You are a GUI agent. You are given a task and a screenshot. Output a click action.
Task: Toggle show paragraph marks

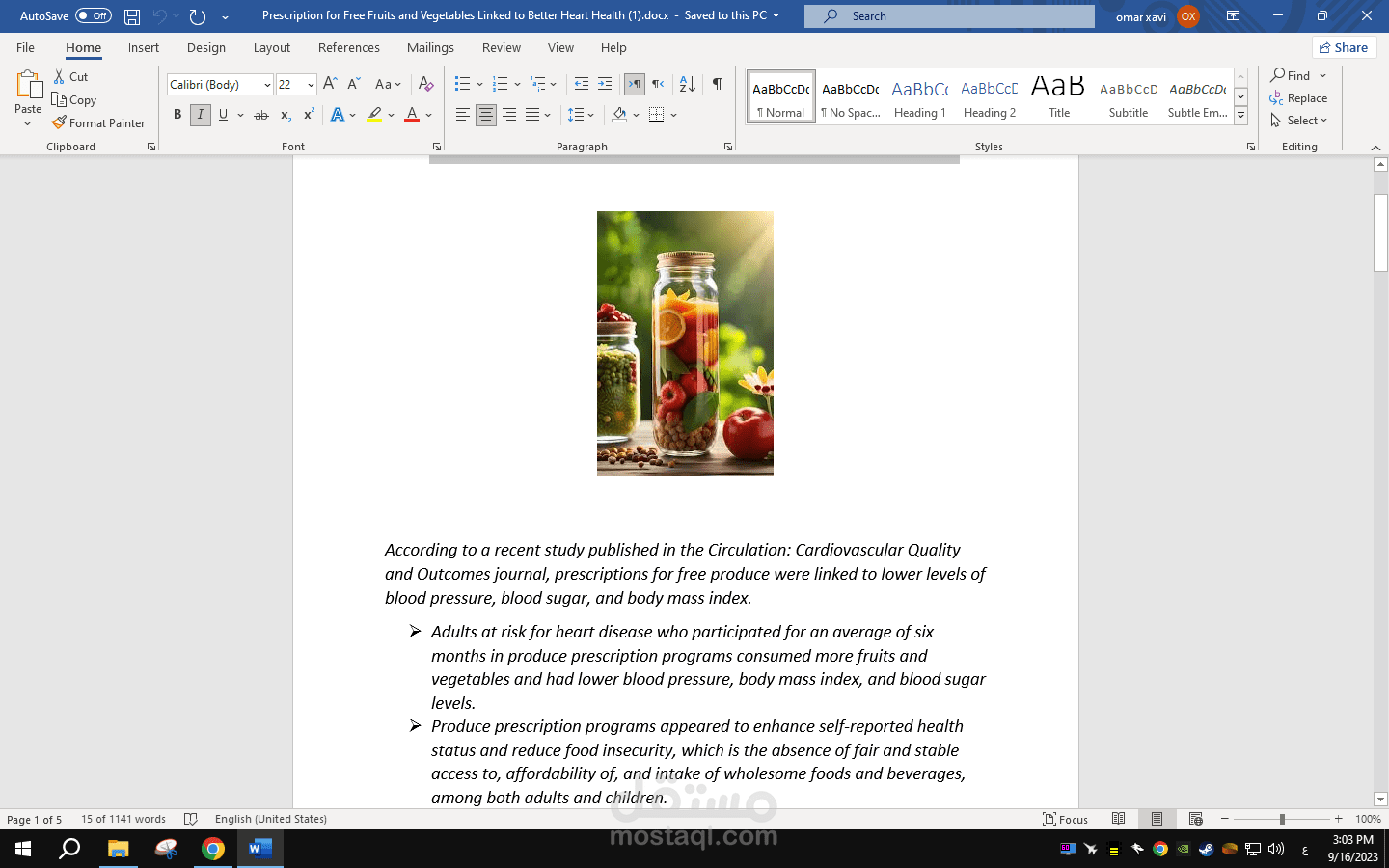[x=718, y=84]
